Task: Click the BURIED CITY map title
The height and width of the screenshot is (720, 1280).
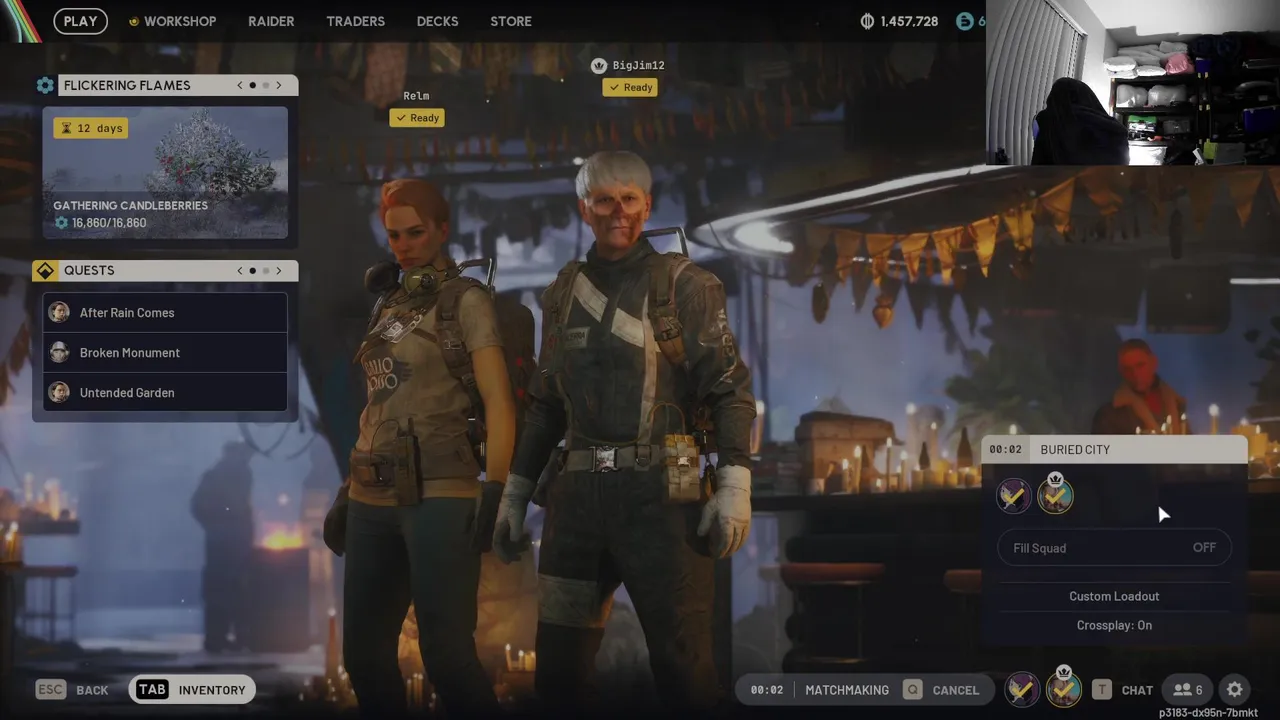Action: [1075, 450]
